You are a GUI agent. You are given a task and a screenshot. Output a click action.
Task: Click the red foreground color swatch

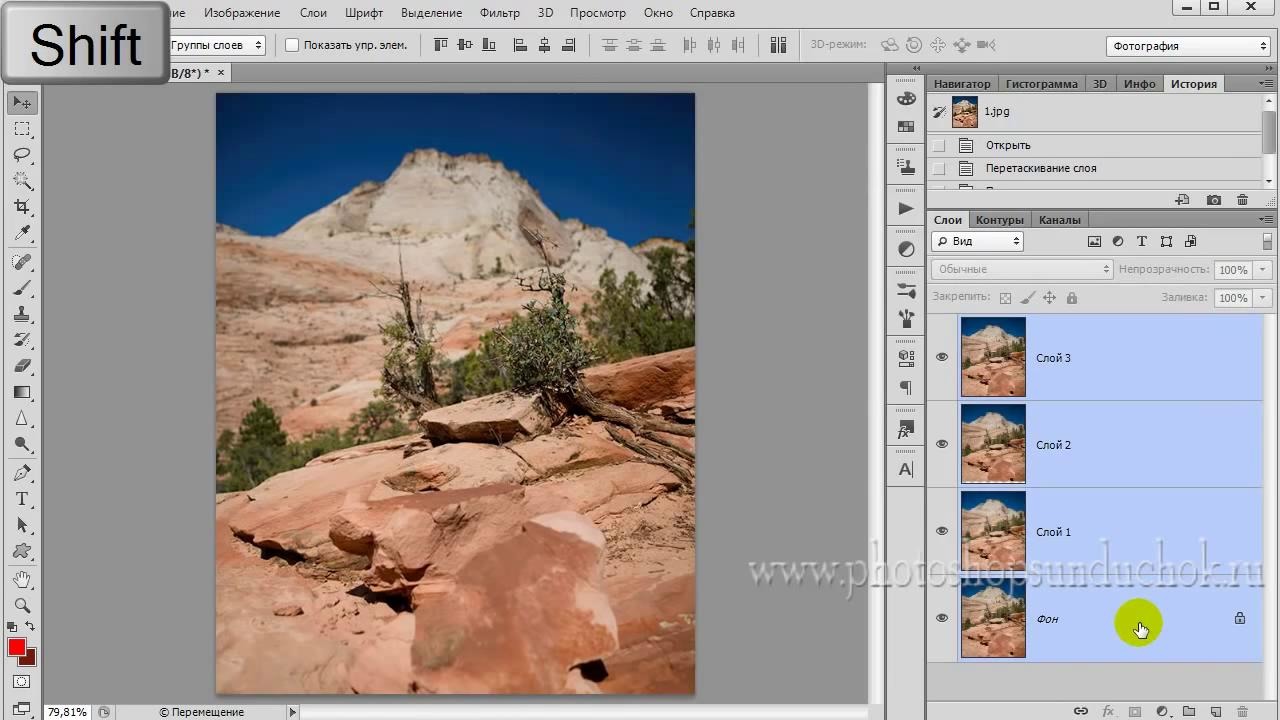17,648
